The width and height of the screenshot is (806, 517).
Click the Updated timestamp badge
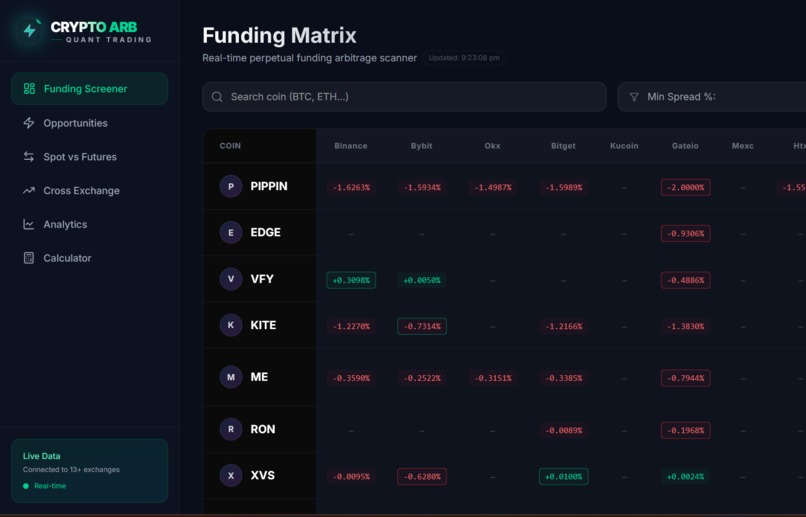[464, 58]
